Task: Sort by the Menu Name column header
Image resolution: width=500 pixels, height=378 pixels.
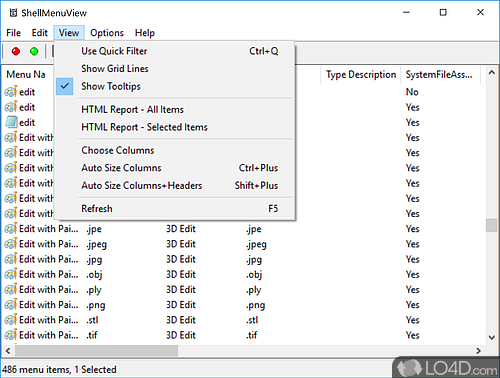Action: pos(28,74)
